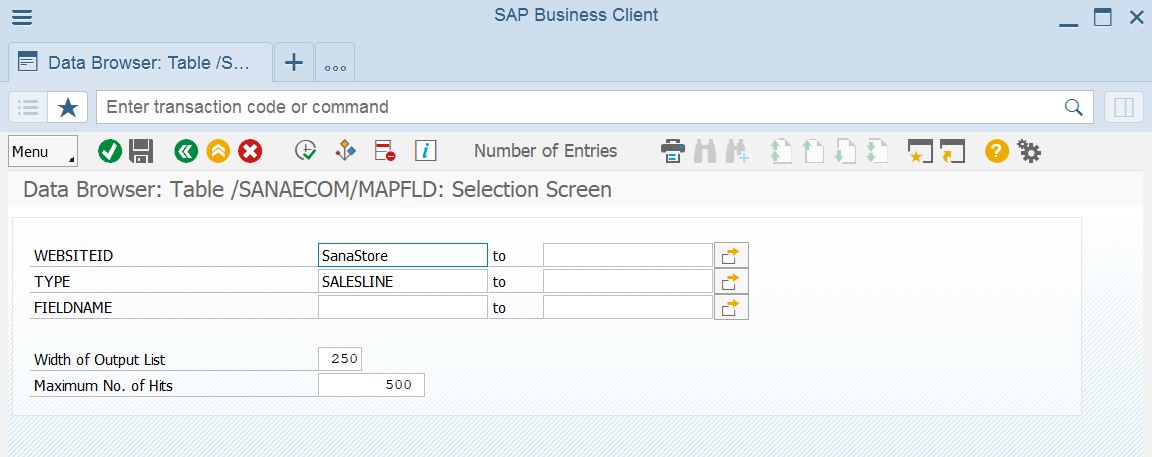Click the favorites star icon
The width and height of the screenshot is (1152, 457).
tap(68, 107)
